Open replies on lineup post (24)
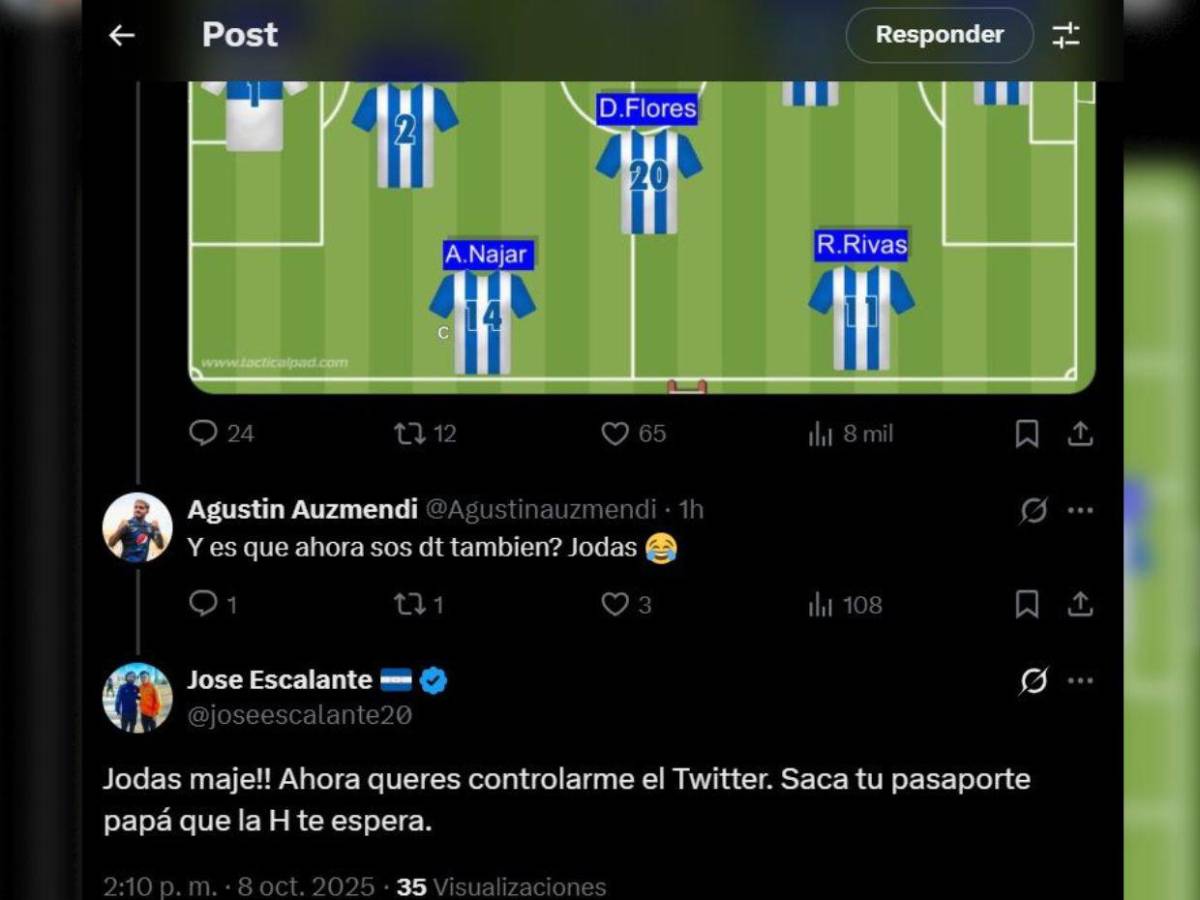This screenshot has height=900, width=1200. [x=221, y=433]
